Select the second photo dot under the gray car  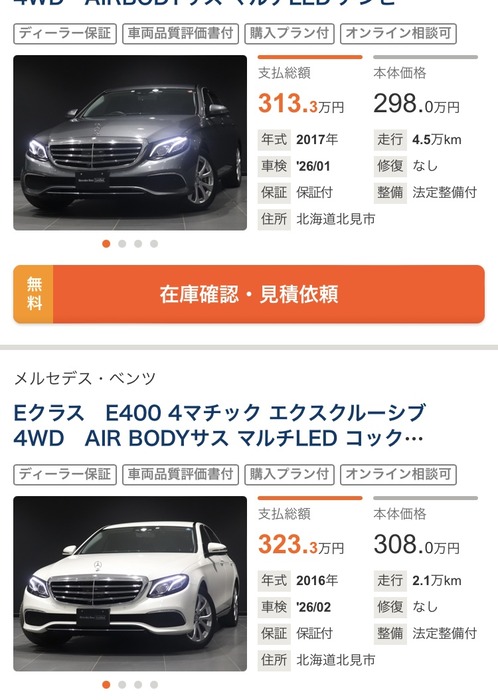point(122,244)
